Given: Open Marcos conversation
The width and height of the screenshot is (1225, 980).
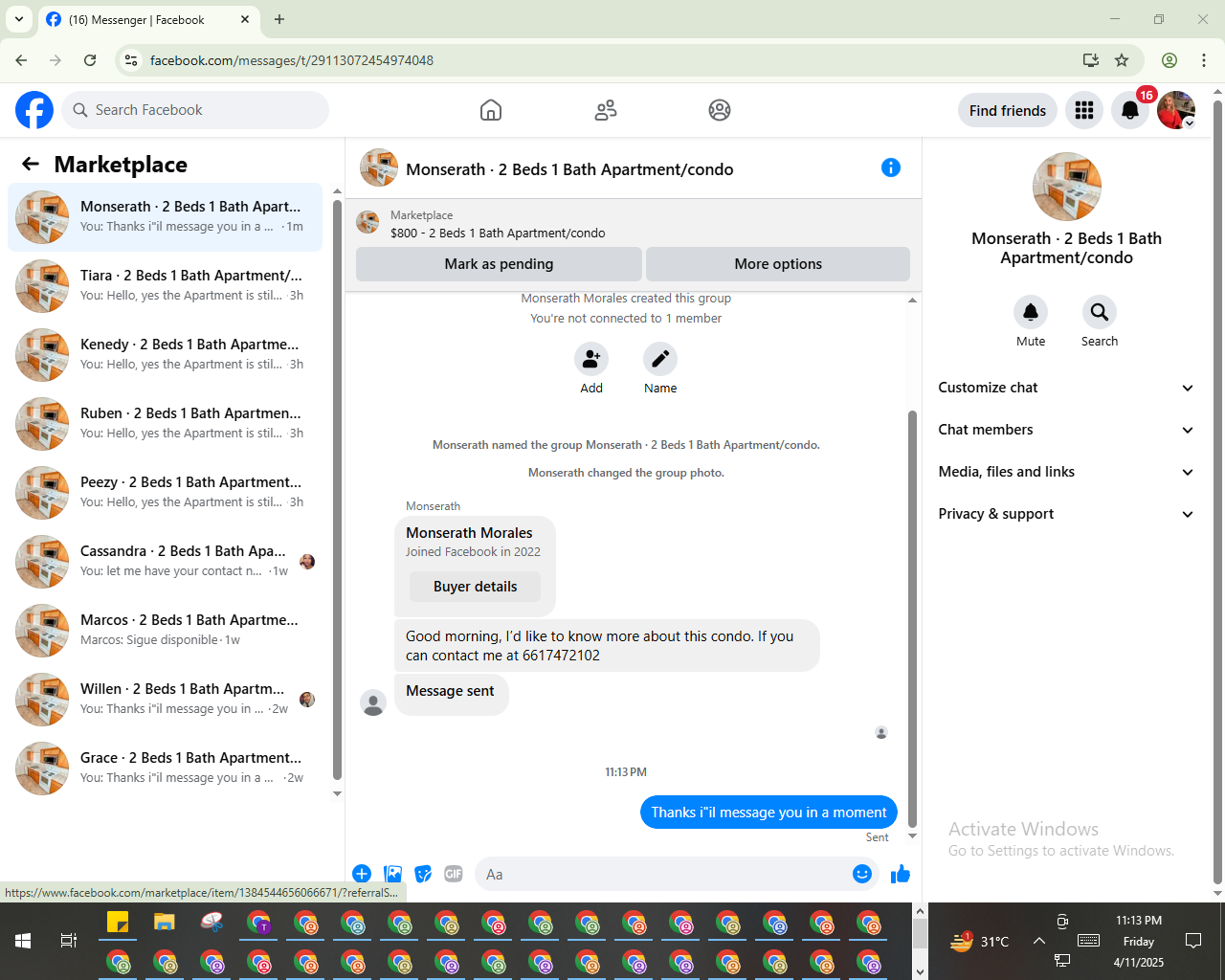Looking at the screenshot, I should click(166, 631).
